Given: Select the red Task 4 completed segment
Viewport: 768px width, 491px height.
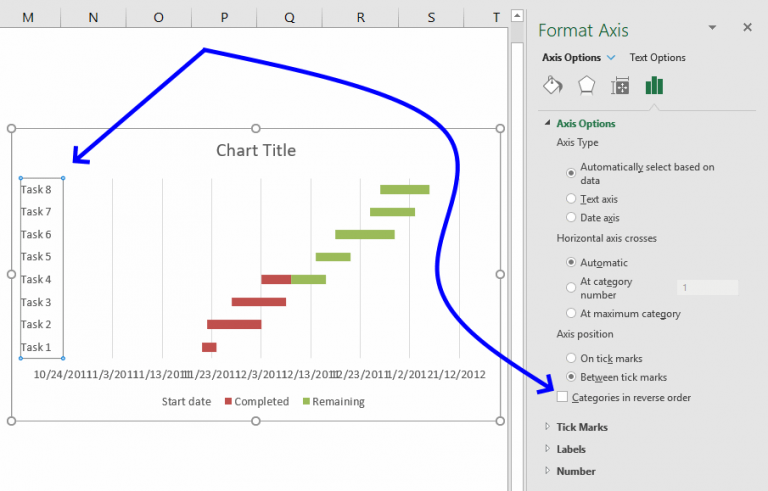Looking at the screenshot, I should pos(276,279).
